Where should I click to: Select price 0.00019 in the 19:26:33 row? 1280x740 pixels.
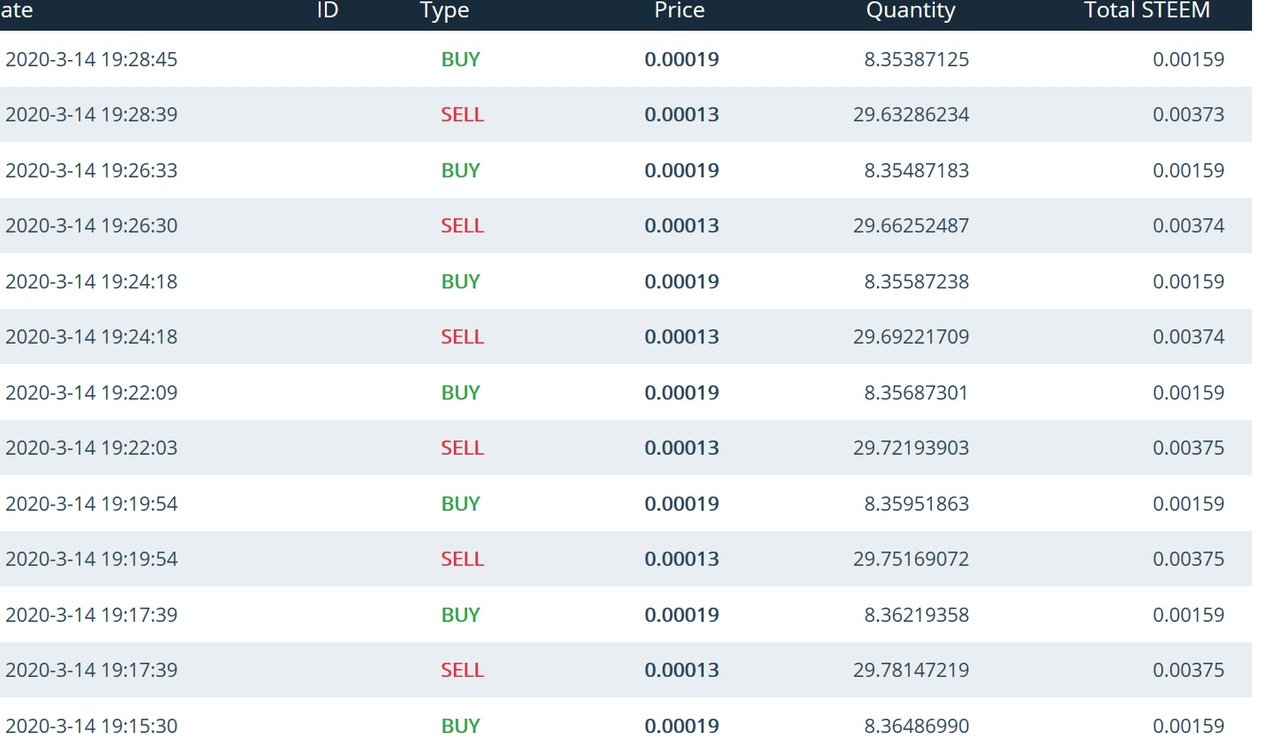[682, 170]
